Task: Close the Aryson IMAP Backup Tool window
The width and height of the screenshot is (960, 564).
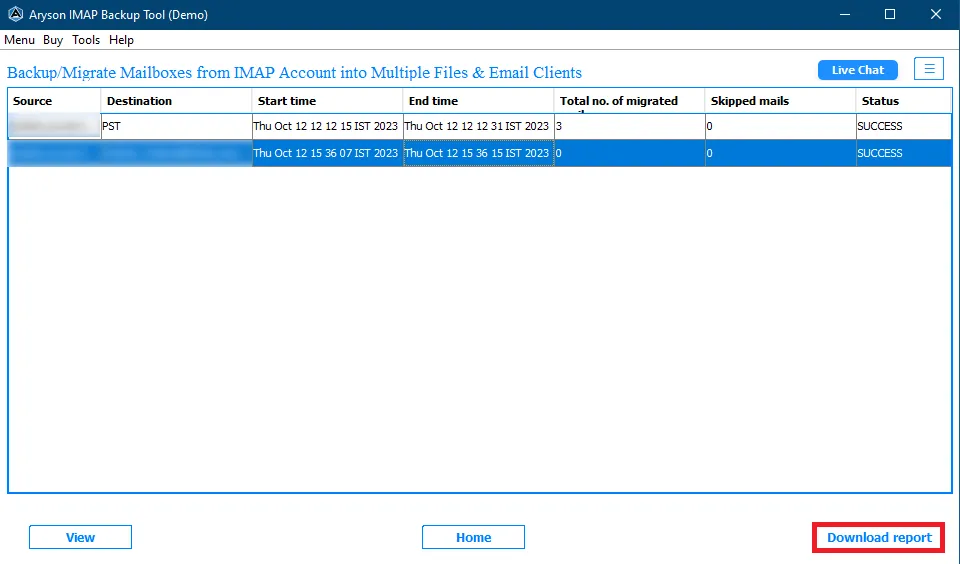Action: 936,14
